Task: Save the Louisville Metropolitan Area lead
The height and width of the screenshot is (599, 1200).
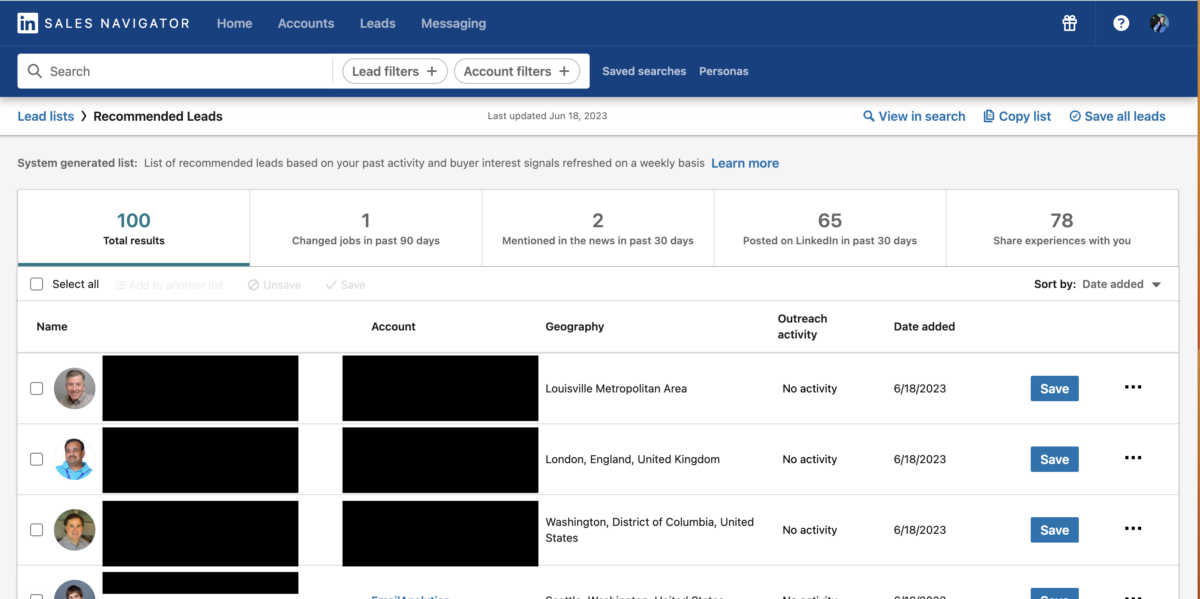Action: click(x=1054, y=388)
